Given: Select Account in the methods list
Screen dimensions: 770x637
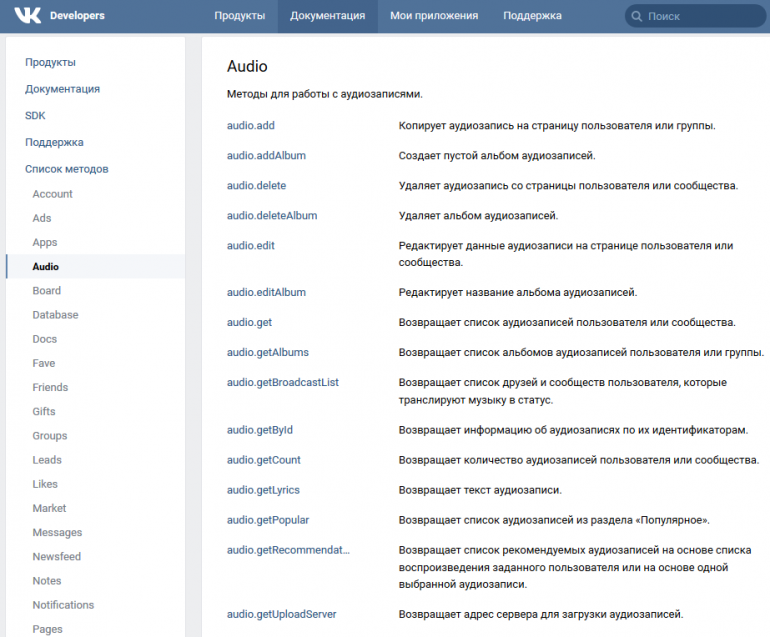Looking at the screenshot, I should point(52,194).
